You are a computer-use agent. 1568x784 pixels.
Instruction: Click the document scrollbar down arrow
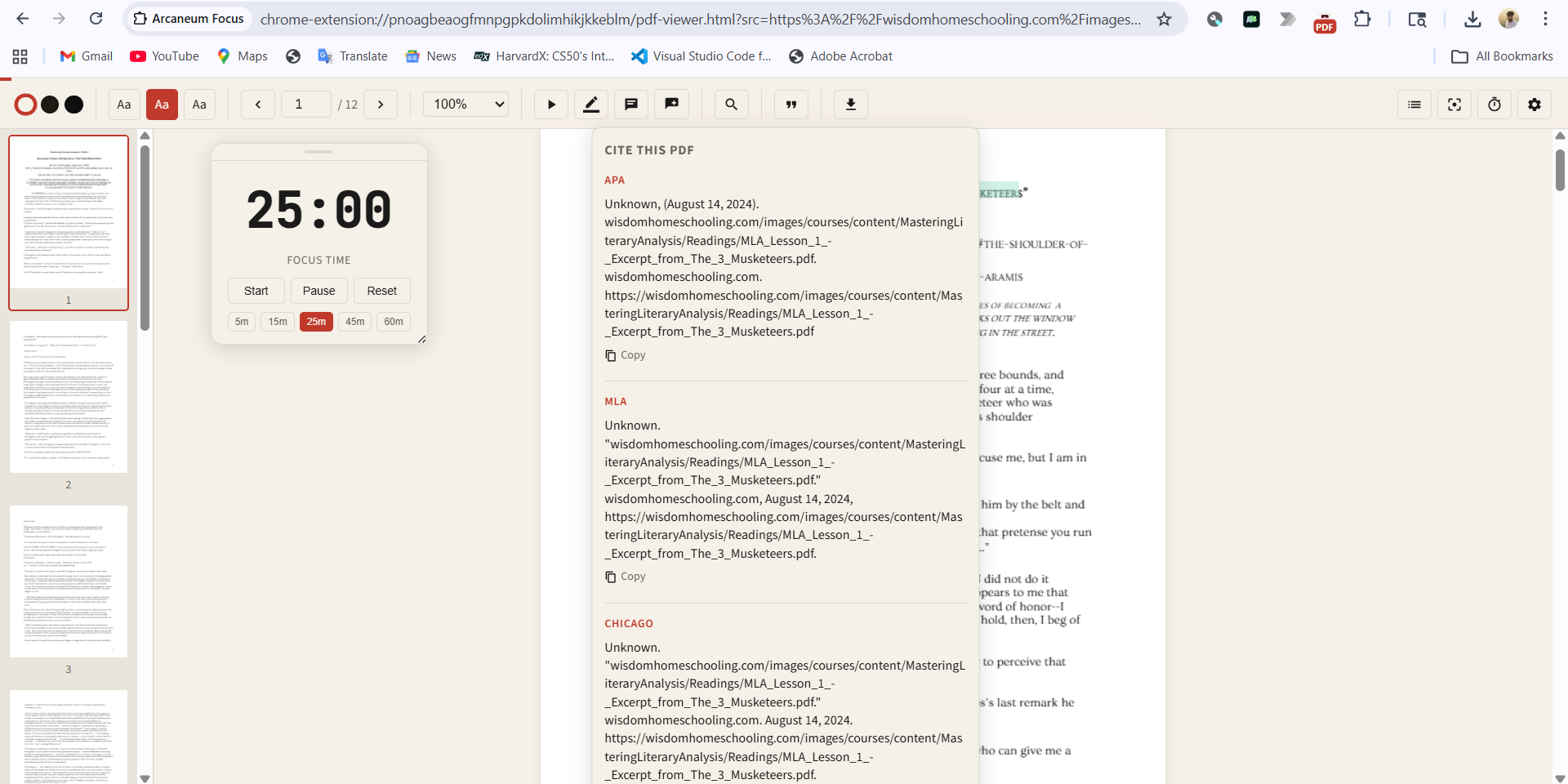click(x=1560, y=777)
